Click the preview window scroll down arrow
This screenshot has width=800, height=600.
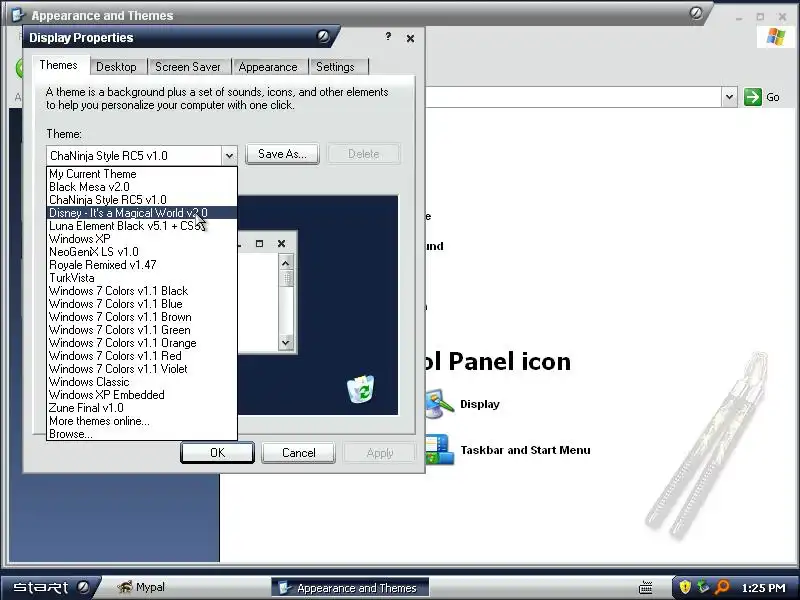pos(285,342)
